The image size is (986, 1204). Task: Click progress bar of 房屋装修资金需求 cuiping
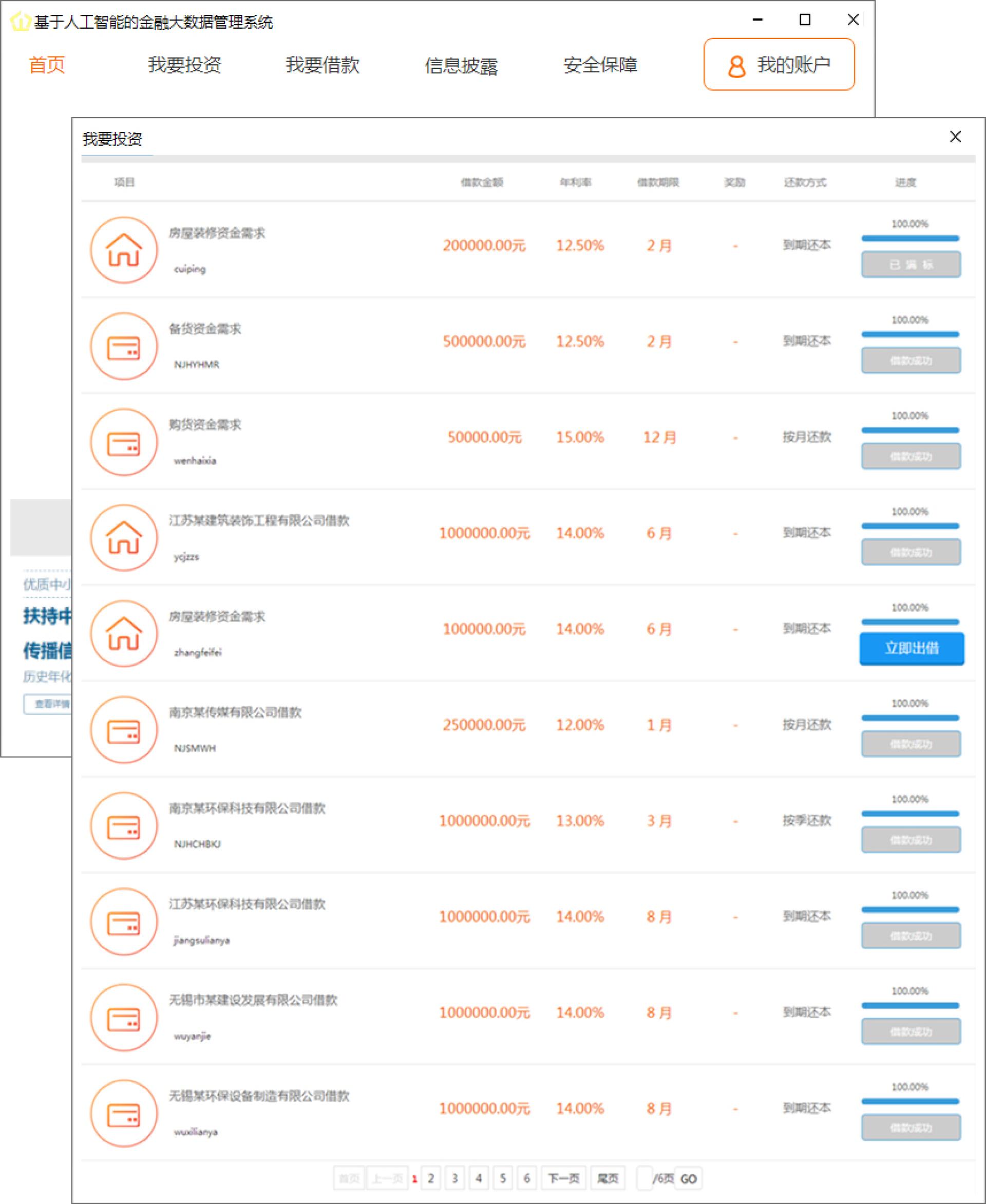pos(910,239)
